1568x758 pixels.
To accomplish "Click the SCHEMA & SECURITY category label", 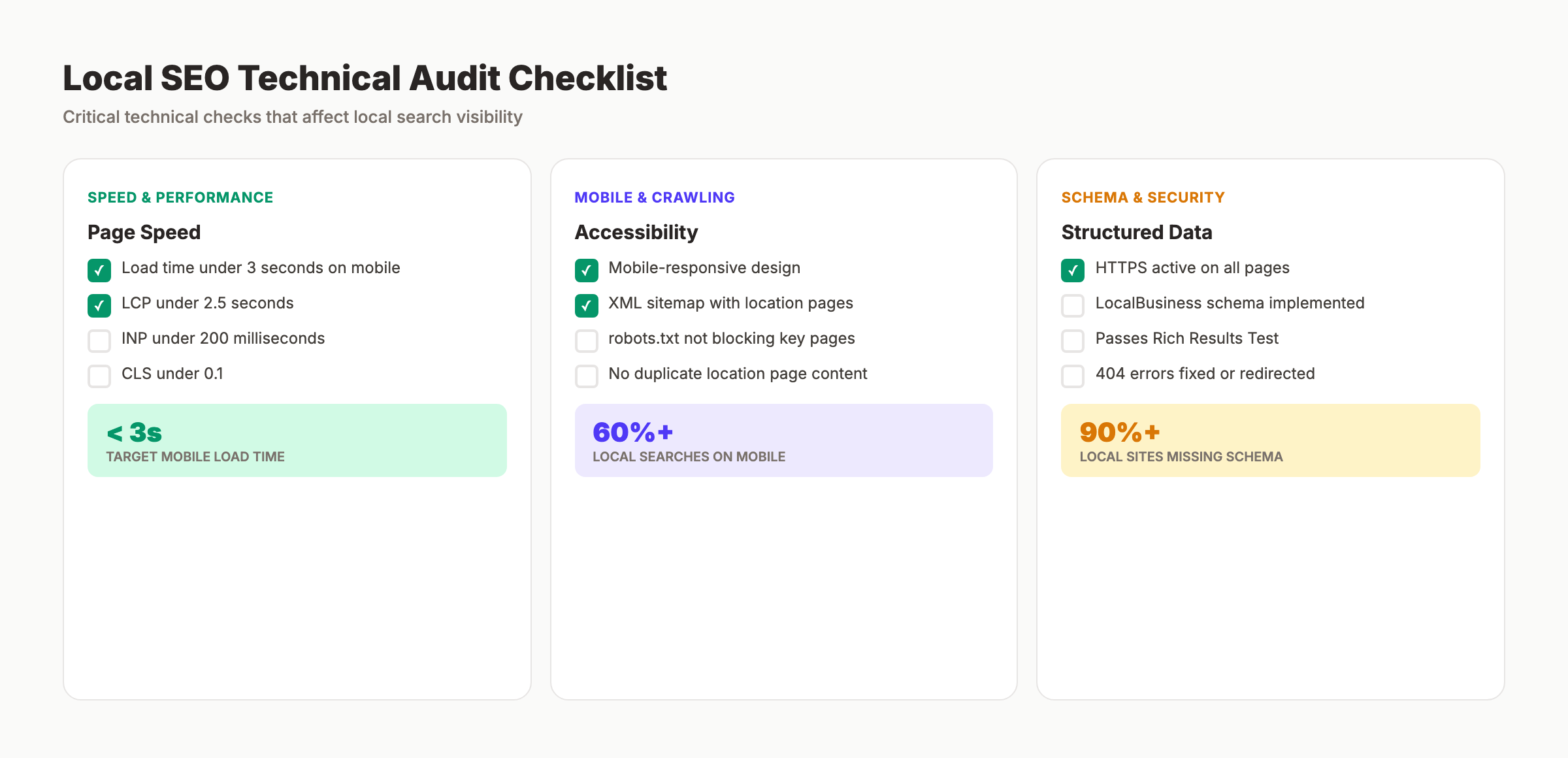I will point(1143,197).
